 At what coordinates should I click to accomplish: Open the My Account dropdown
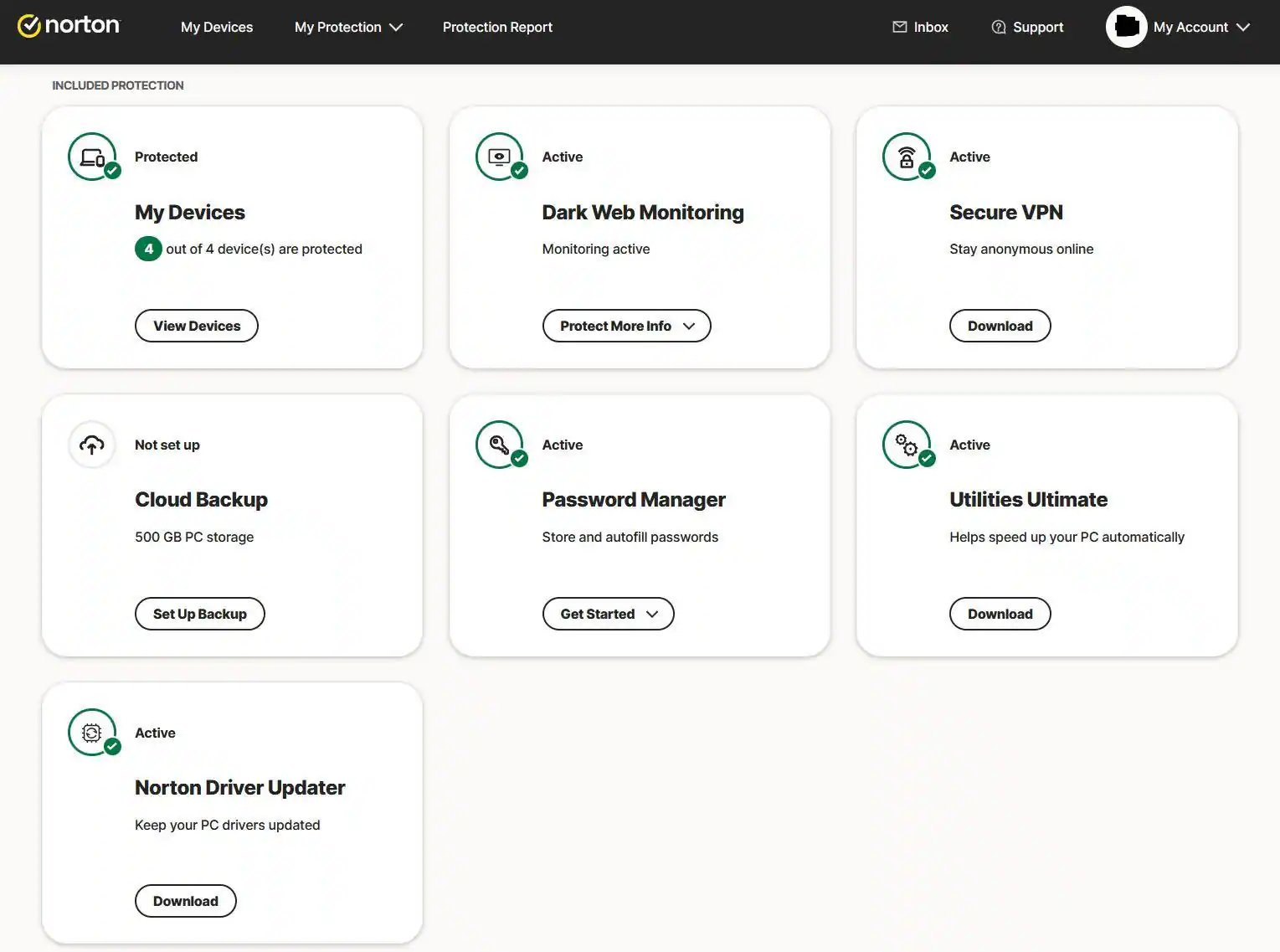coord(1201,27)
